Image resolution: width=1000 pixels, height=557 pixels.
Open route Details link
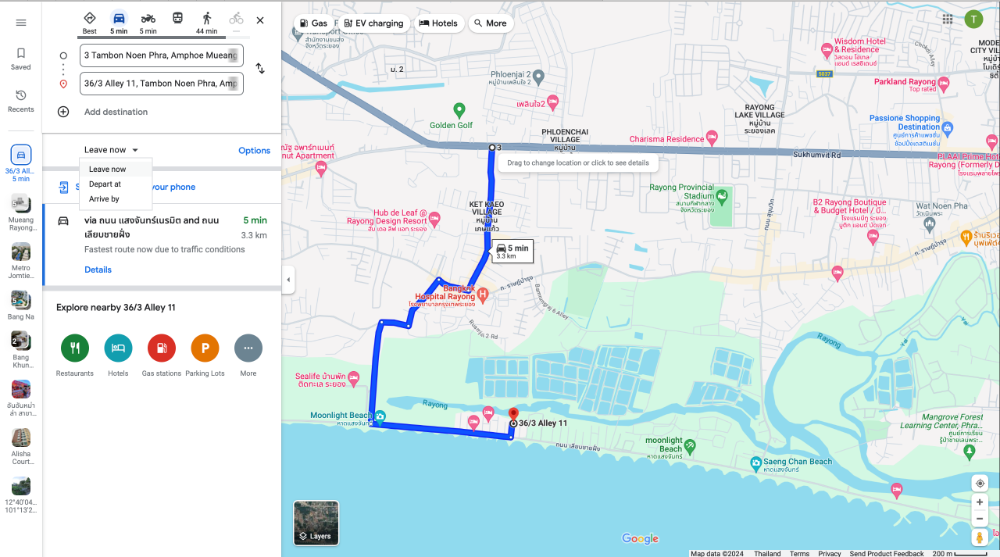[x=98, y=270]
